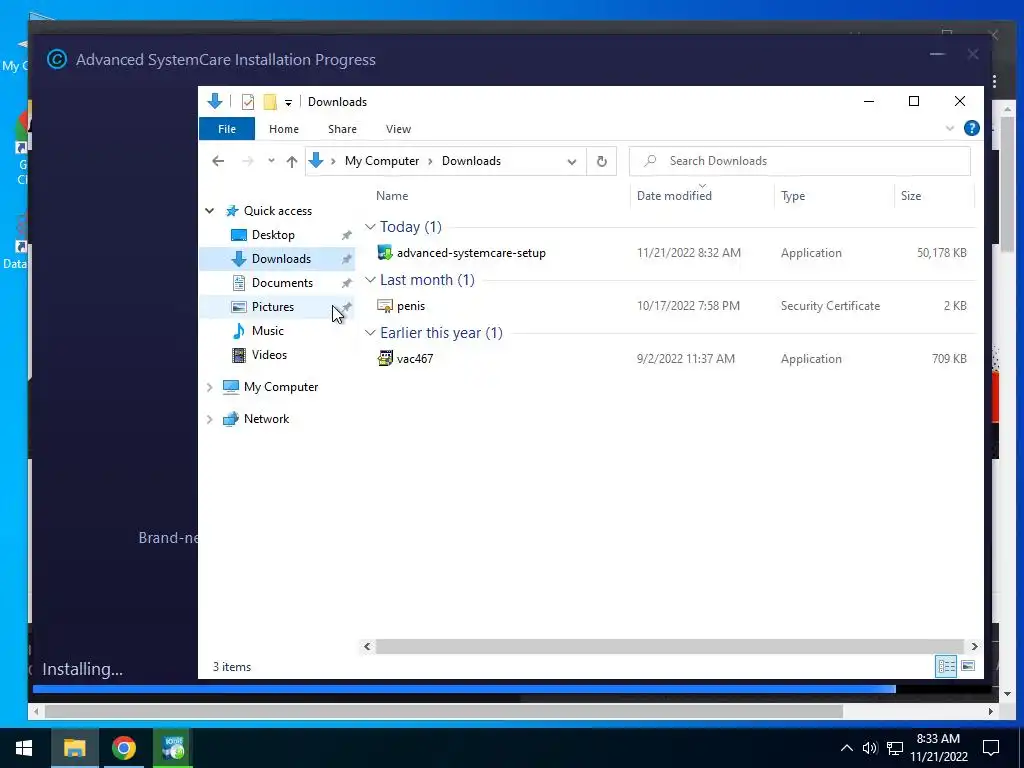Open the Windows Start menu
The height and width of the screenshot is (768, 1024).
coord(24,748)
